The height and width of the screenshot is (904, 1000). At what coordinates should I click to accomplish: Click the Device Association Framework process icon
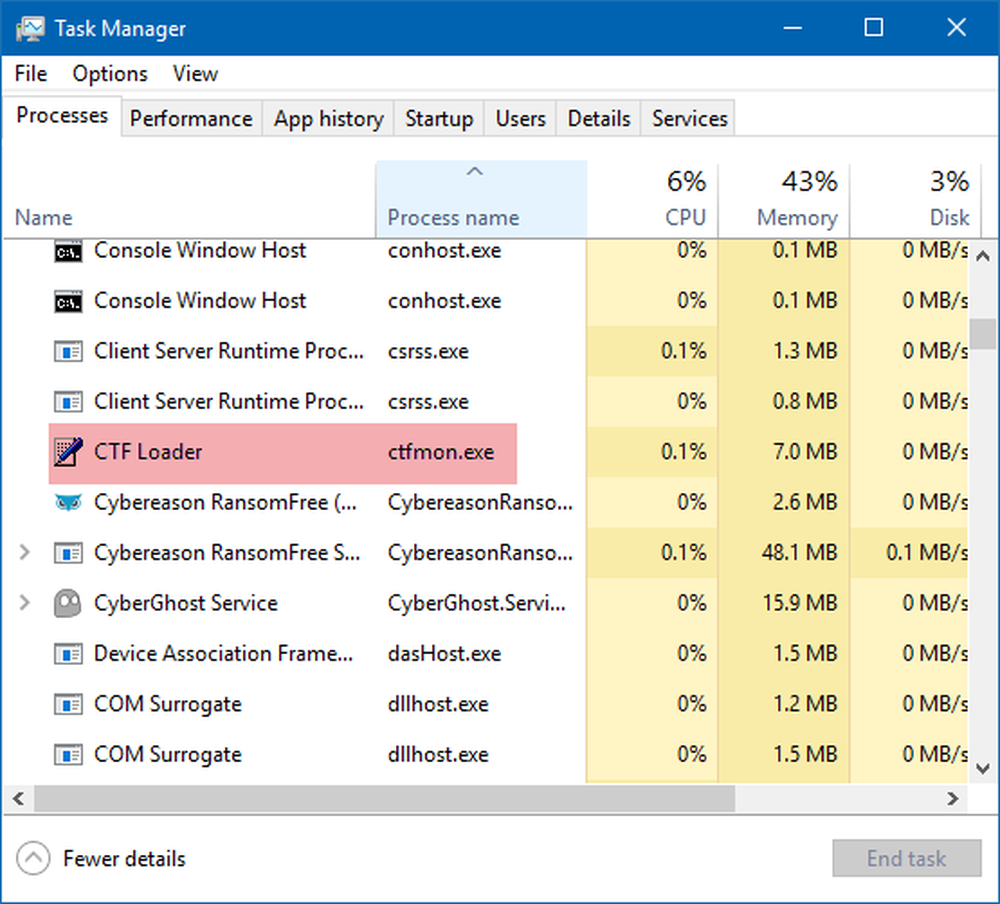tap(67, 654)
